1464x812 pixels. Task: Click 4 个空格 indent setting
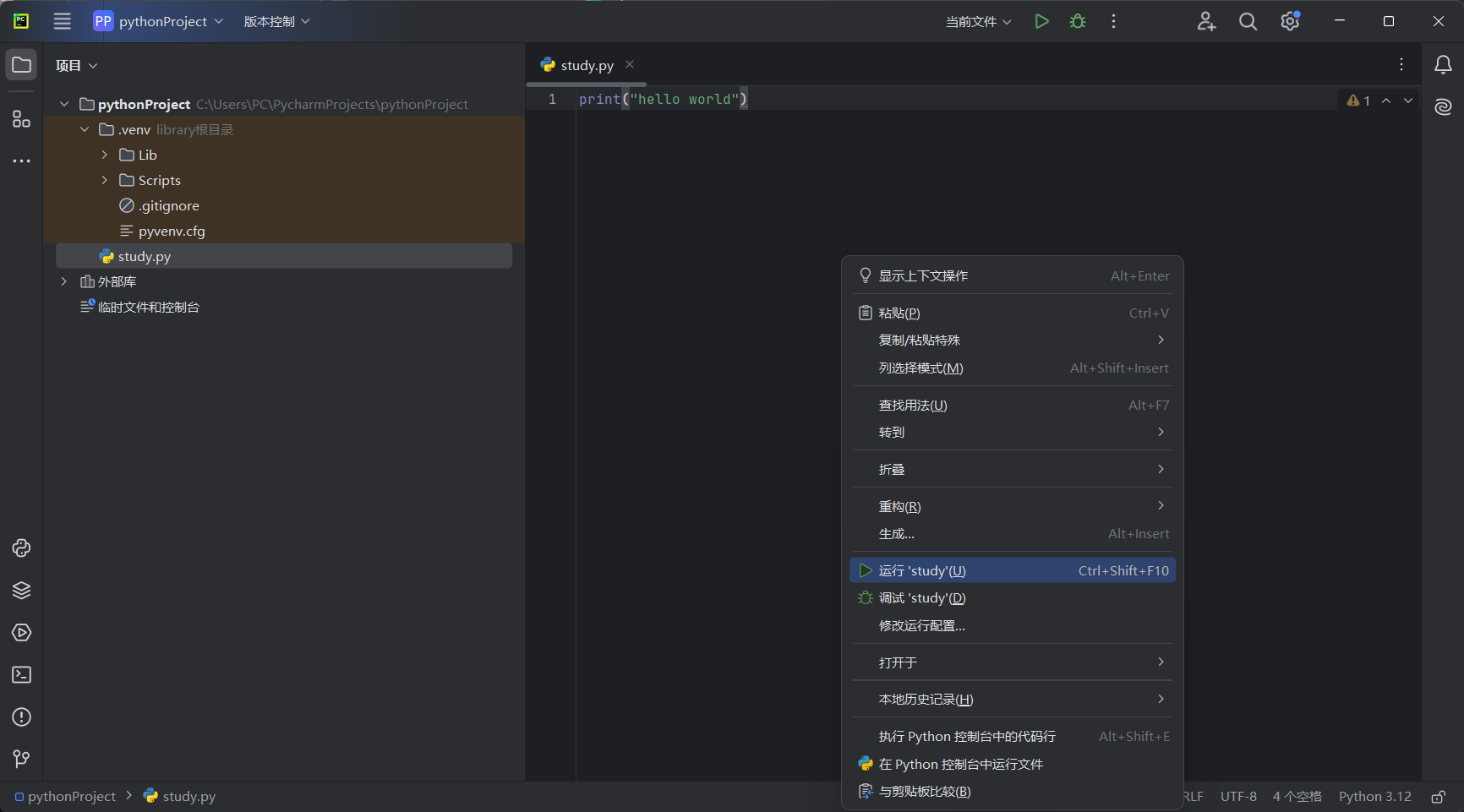coord(1297,797)
